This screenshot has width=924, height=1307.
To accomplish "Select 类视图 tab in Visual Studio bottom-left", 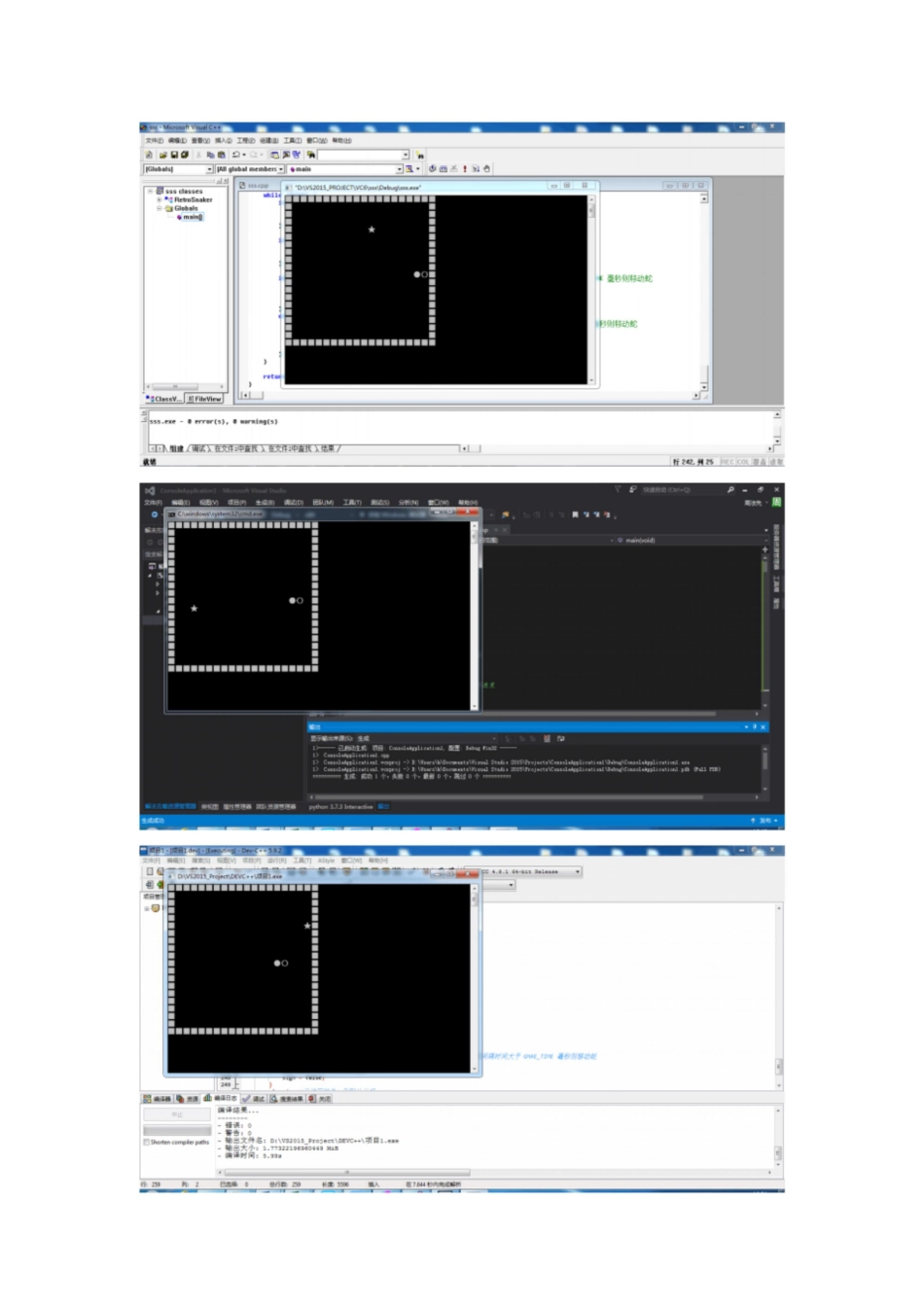I will [x=209, y=806].
